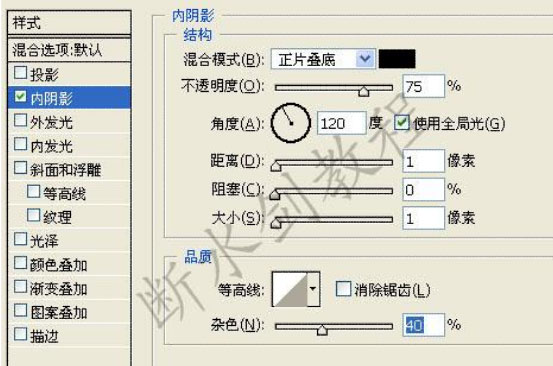Click the angle field showing 120
The height and width of the screenshot is (366, 553).
pyautogui.click(x=341, y=123)
